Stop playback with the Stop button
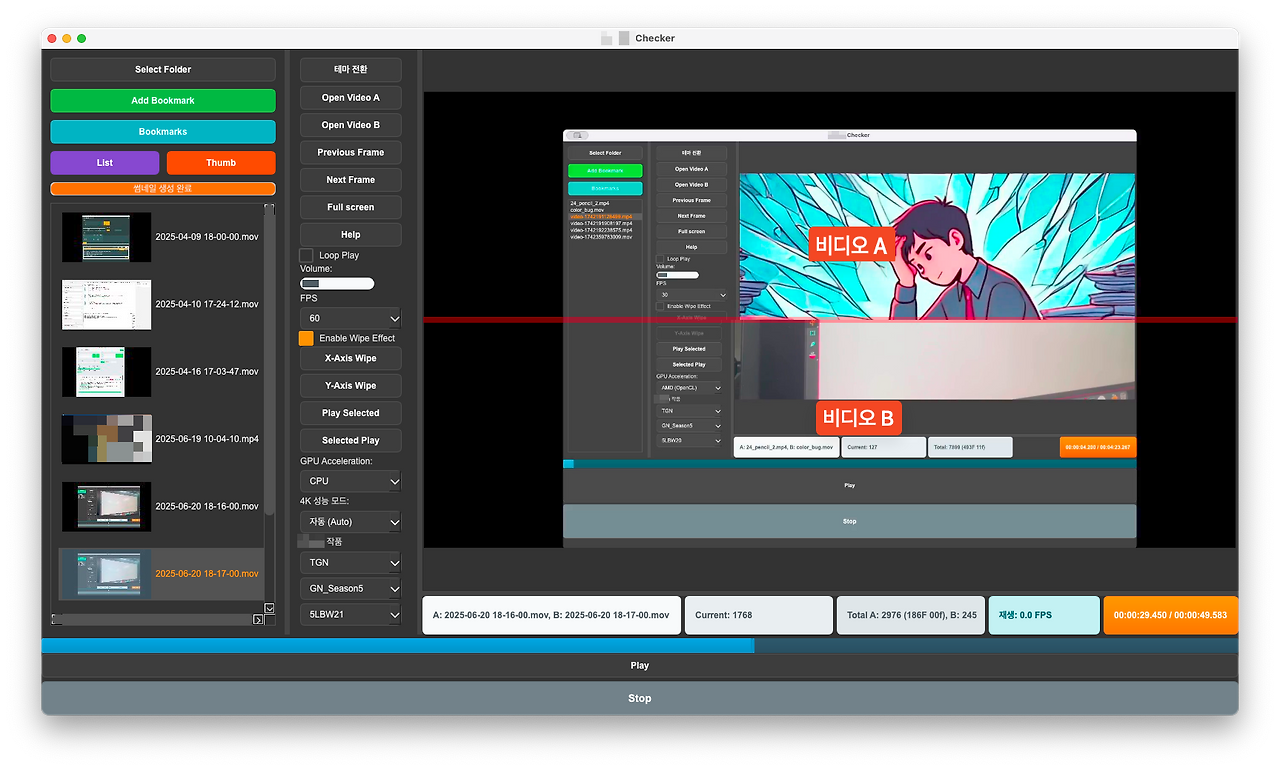The width and height of the screenshot is (1280, 770). pos(640,698)
